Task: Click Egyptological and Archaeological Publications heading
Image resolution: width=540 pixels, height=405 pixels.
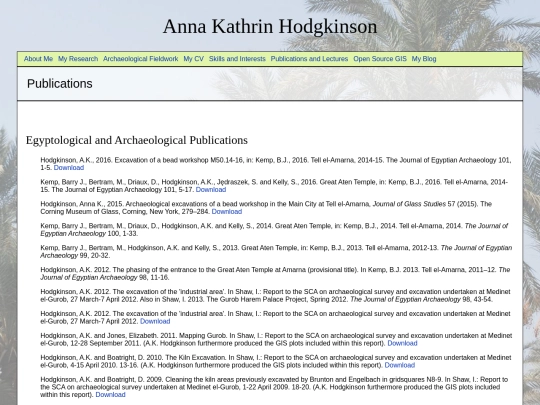Action: click(x=137, y=140)
